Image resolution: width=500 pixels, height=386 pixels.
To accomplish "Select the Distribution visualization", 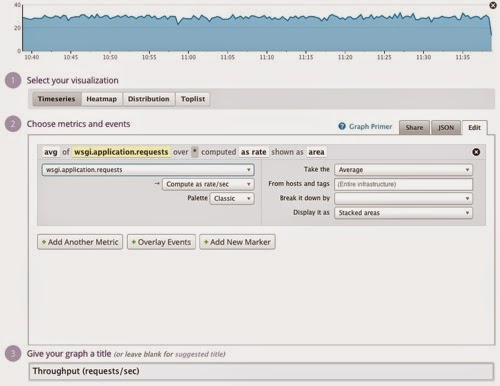I will (x=149, y=99).
